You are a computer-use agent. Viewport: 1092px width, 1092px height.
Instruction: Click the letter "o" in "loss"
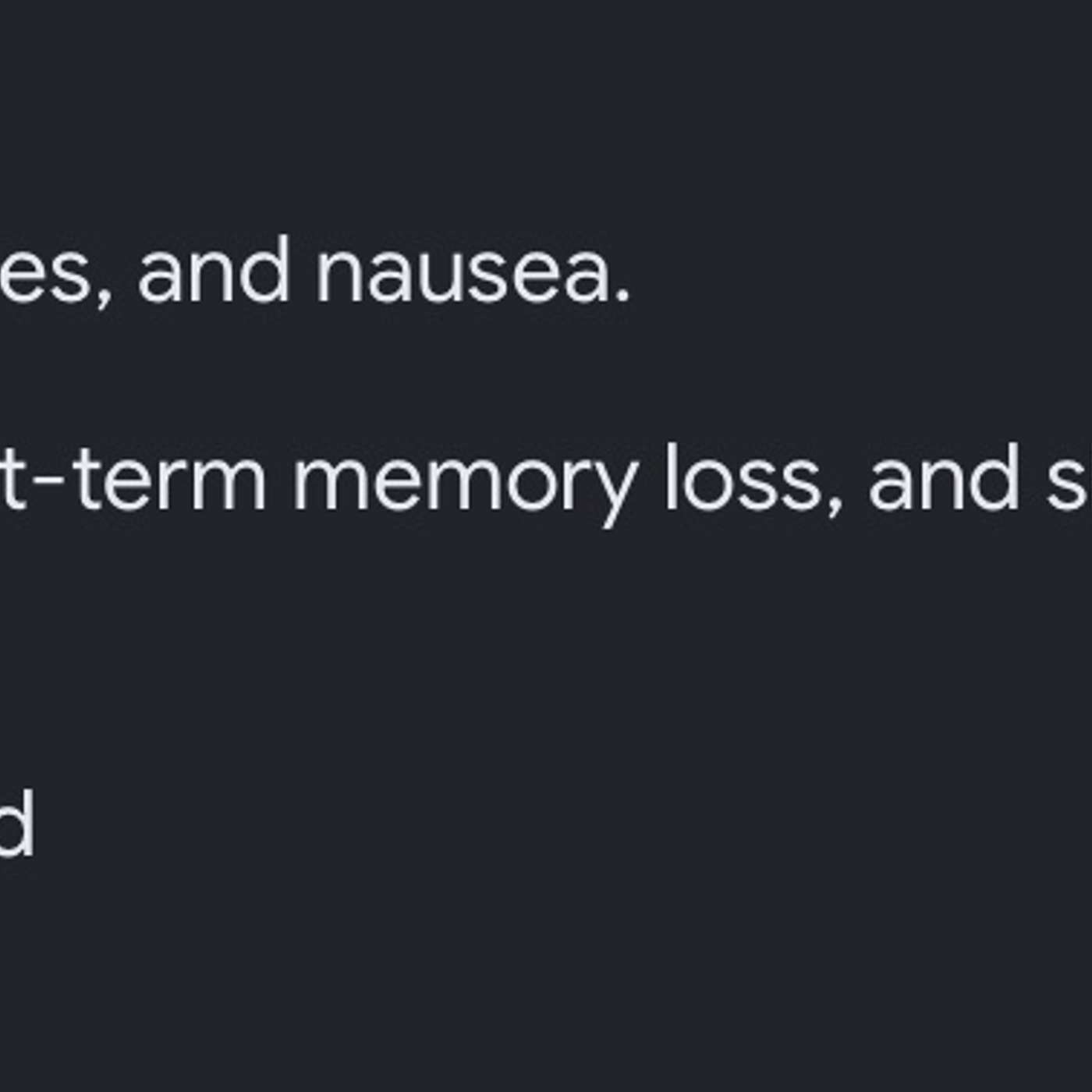(710, 482)
